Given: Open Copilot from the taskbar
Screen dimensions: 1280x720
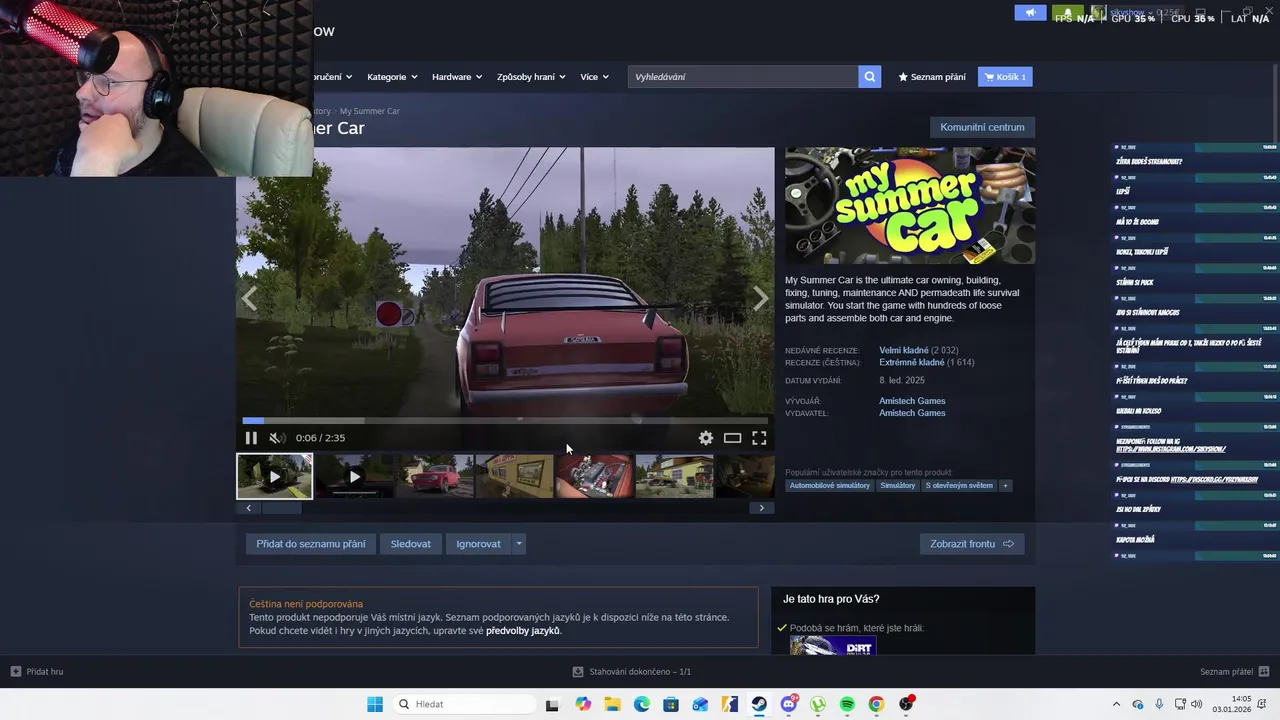Looking at the screenshot, I should tap(583, 704).
